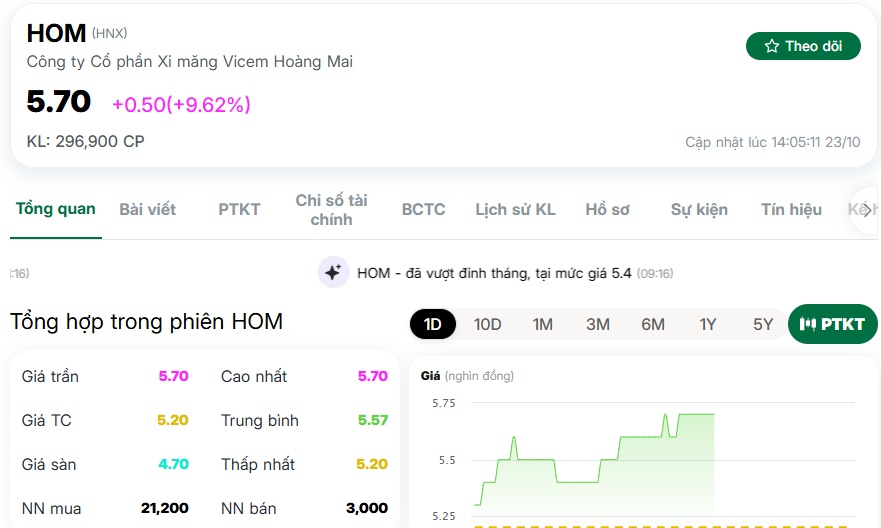Click the Theo dõi follow button
The width and height of the screenshot is (881, 528).
coord(803,46)
